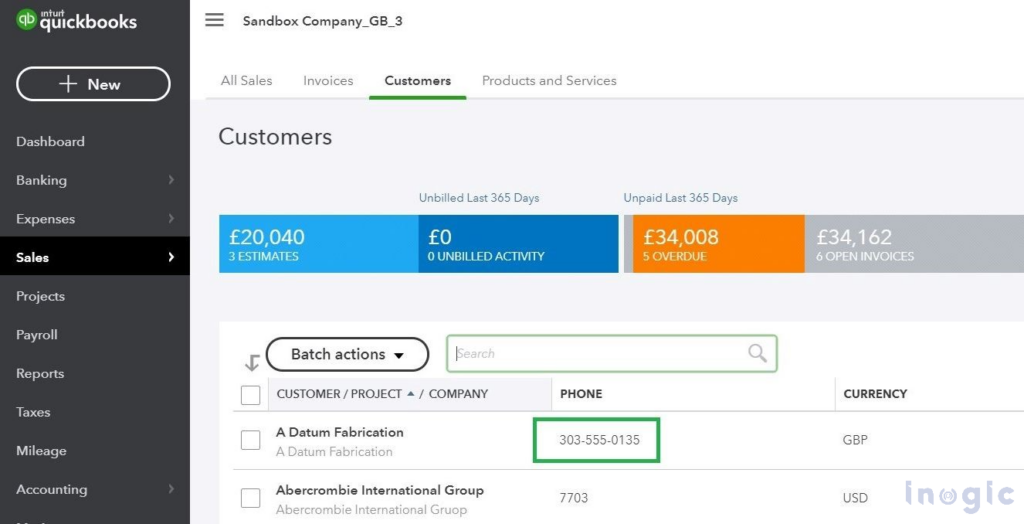The image size is (1024, 524).
Task: Open Accounting in the sidebar
Action: pyautogui.click(x=51, y=489)
